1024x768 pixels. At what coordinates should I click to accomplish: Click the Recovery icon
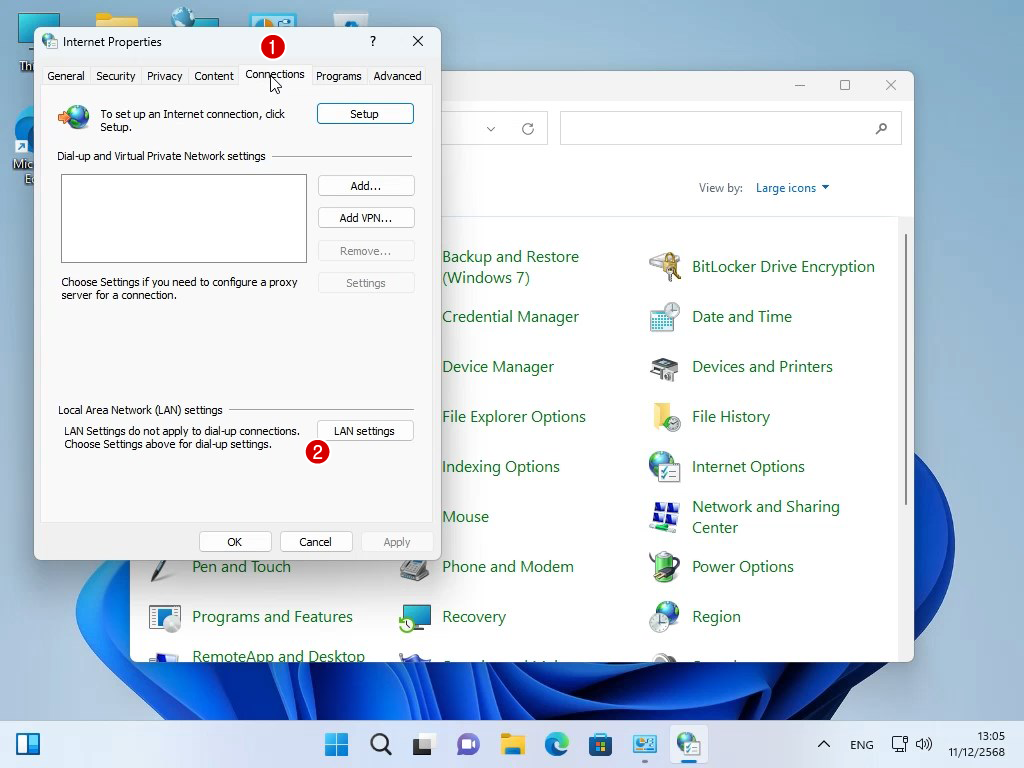click(x=415, y=617)
